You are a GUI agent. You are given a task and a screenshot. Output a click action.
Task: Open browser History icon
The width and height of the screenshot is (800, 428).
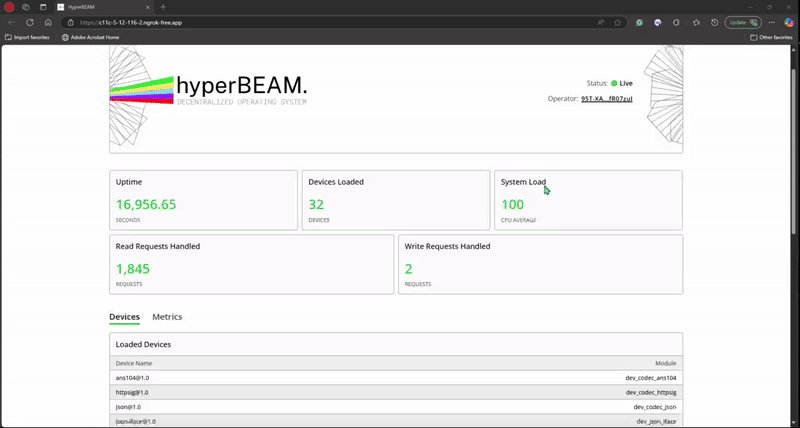click(x=715, y=22)
